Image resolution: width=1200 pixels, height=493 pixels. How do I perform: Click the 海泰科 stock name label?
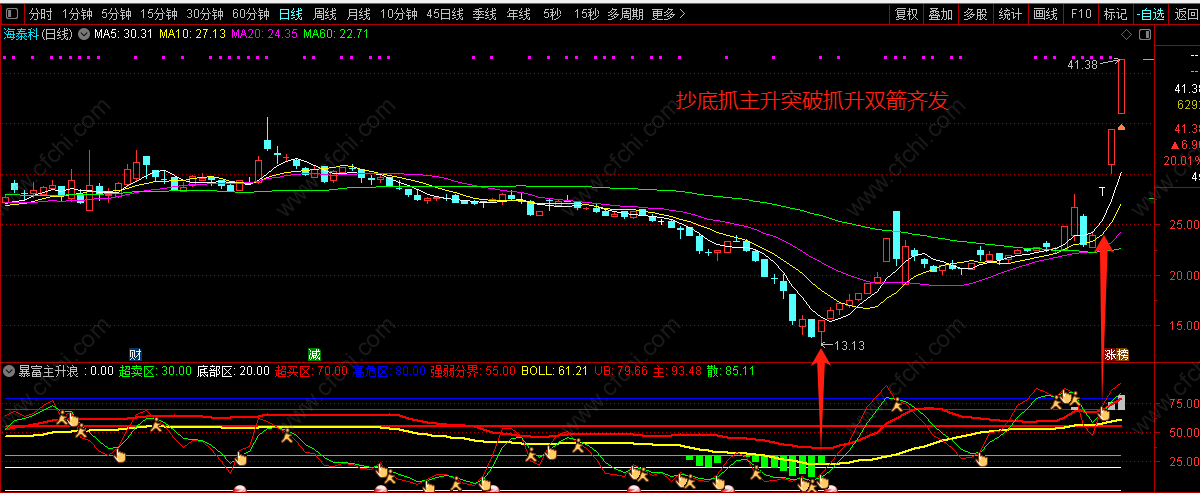pos(23,34)
